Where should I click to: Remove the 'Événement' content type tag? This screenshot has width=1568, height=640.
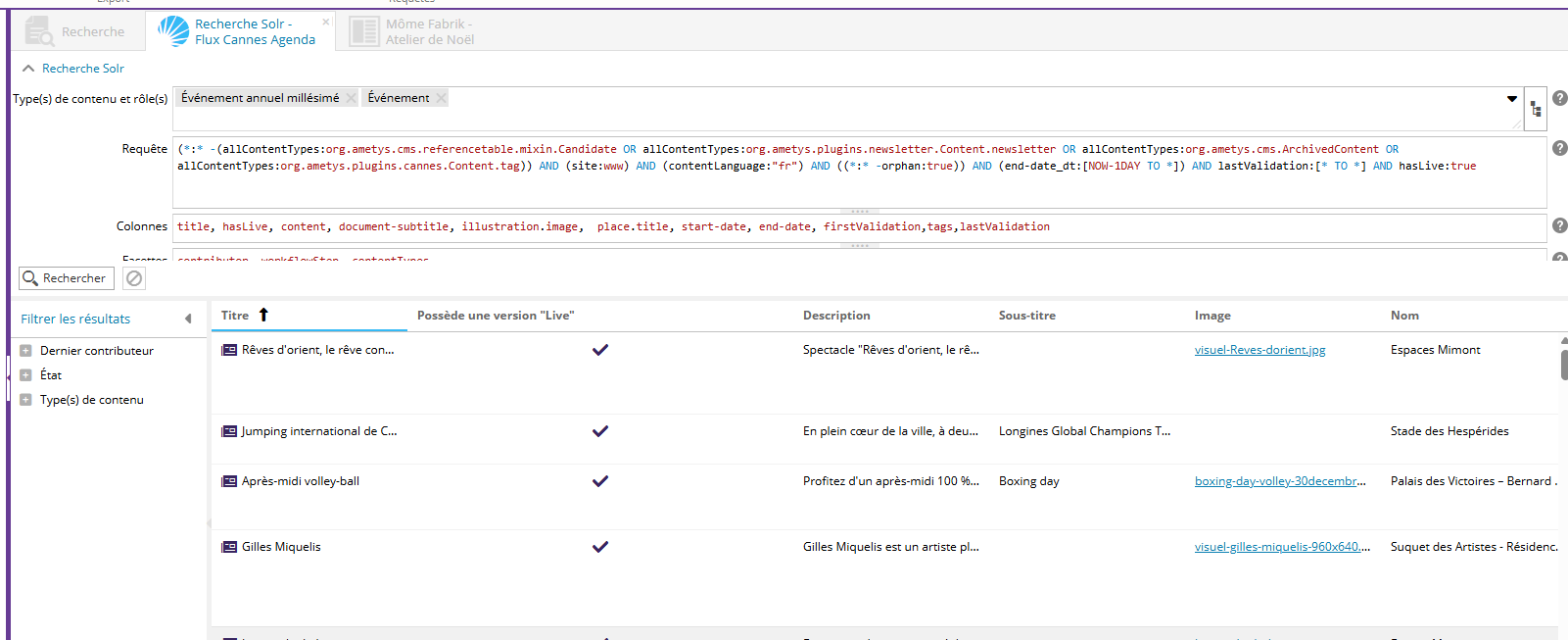(x=442, y=98)
